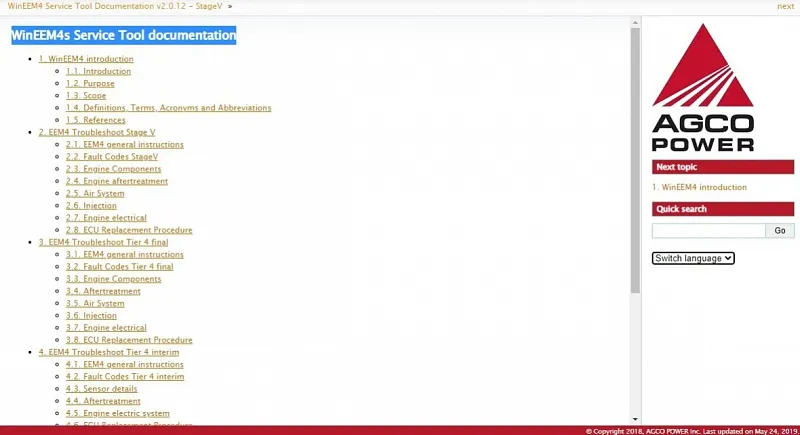This screenshot has height=435, width=800.
Task: Open the Switch language dropdown
Action: [693, 258]
